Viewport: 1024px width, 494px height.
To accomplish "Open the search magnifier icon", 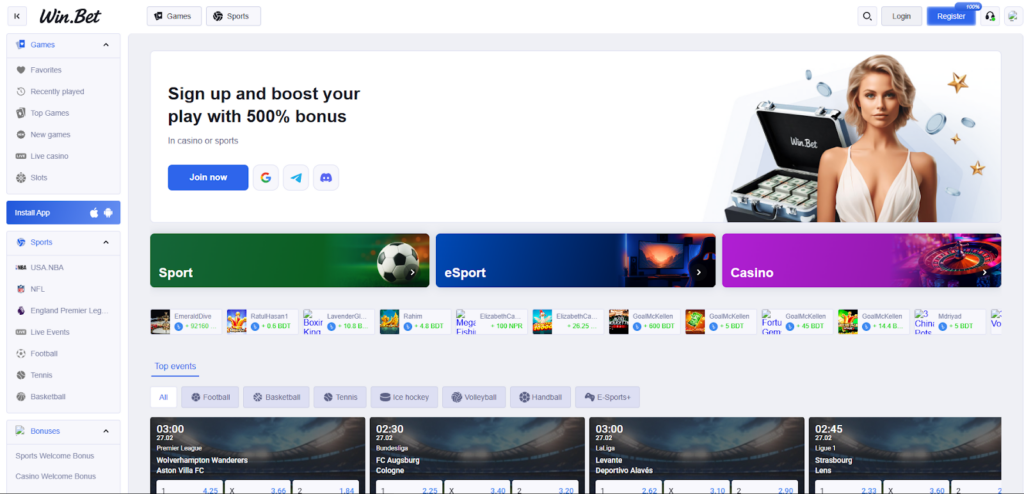I will [x=867, y=16].
